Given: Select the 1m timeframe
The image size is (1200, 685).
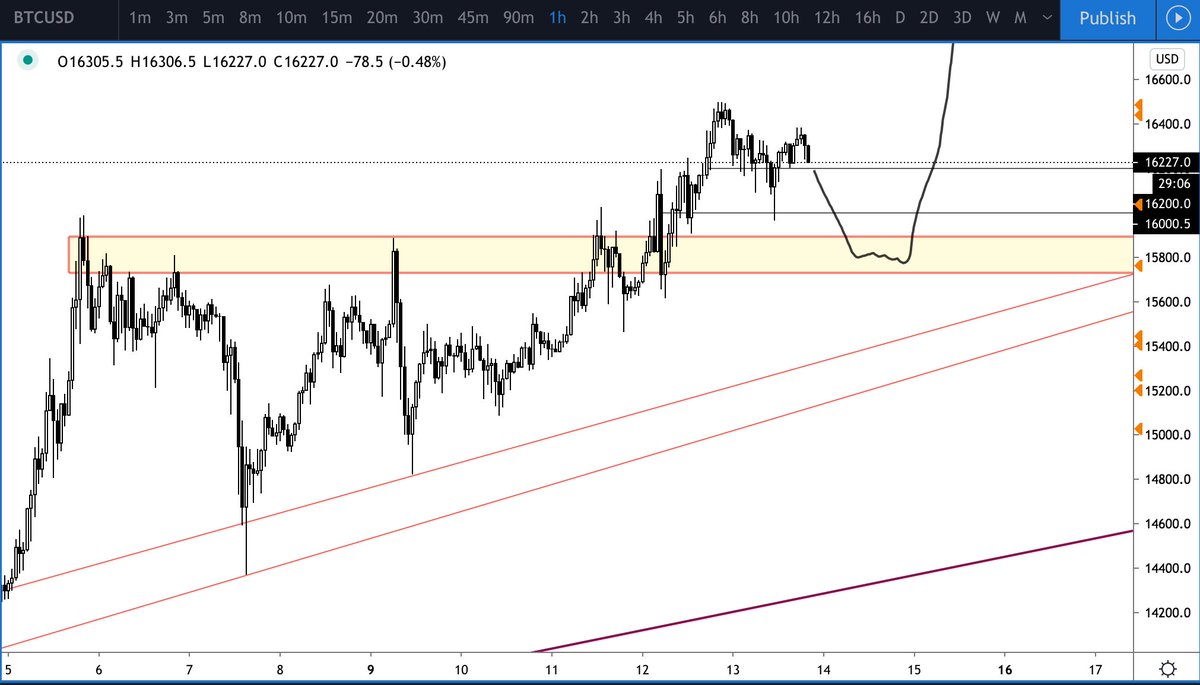Looking at the screenshot, I should pyautogui.click(x=141, y=18).
